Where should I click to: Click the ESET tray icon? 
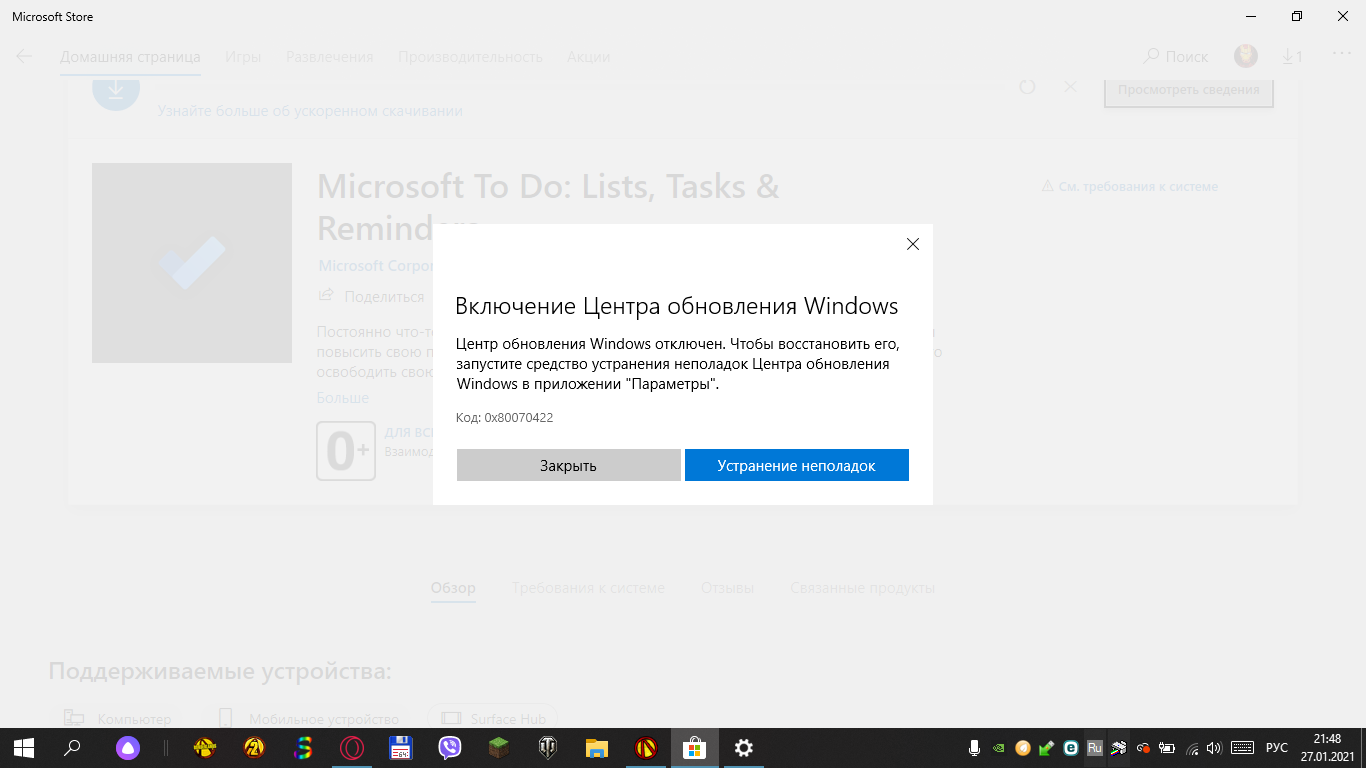coord(1071,748)
